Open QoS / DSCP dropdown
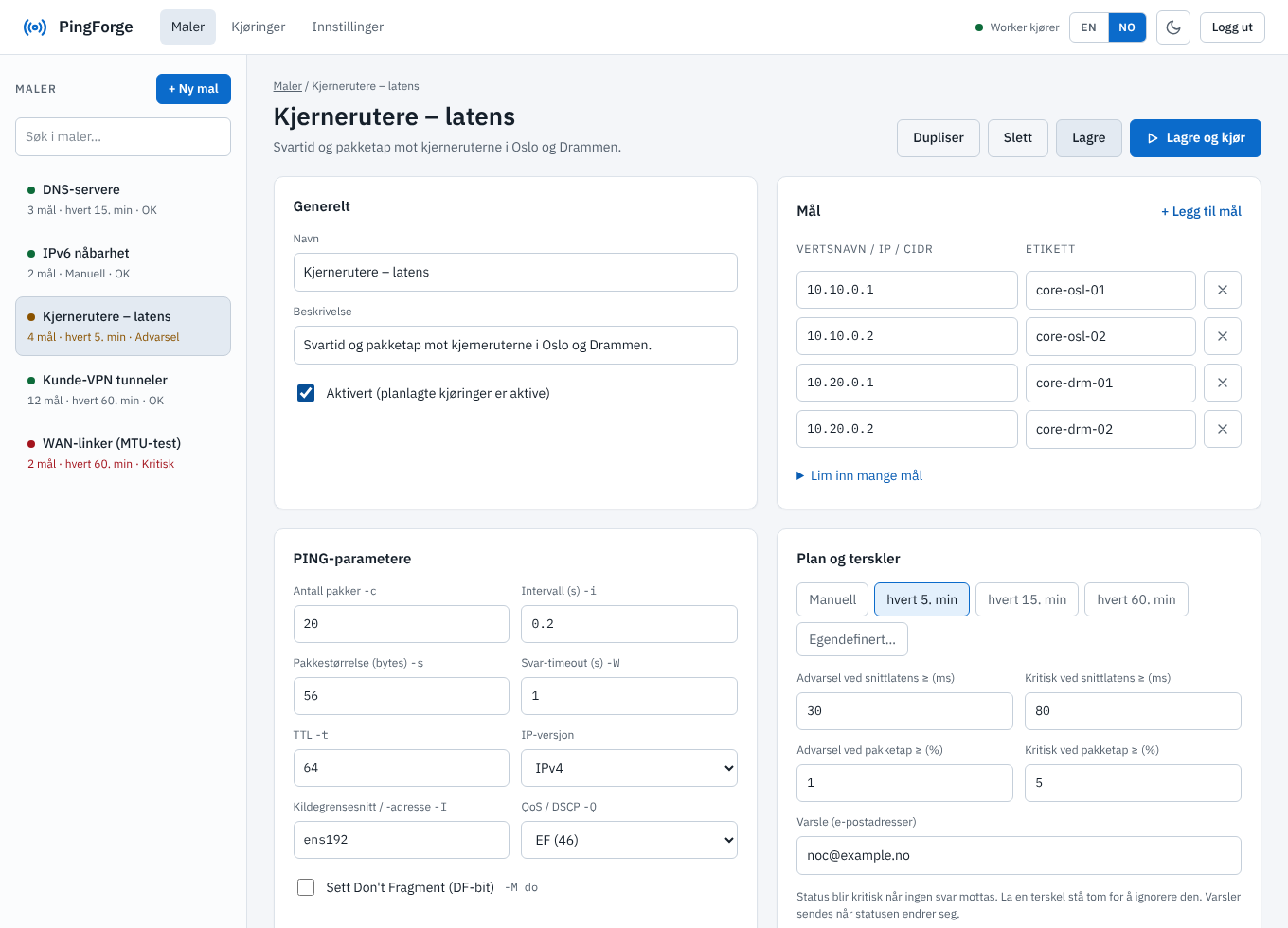This screenshot has width=1288, height=928. pos(629,840)
